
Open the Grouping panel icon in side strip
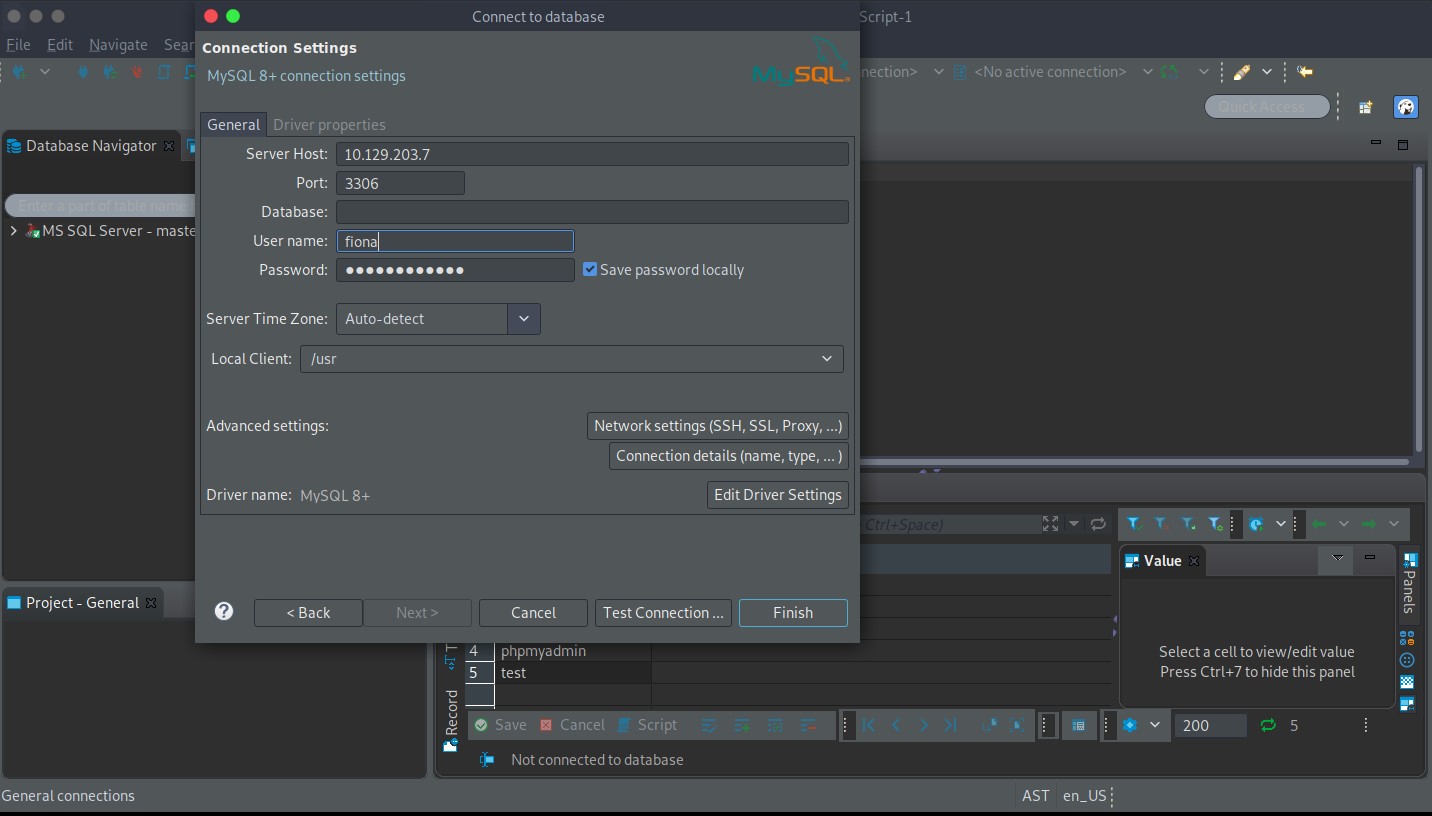(1407, 637)
